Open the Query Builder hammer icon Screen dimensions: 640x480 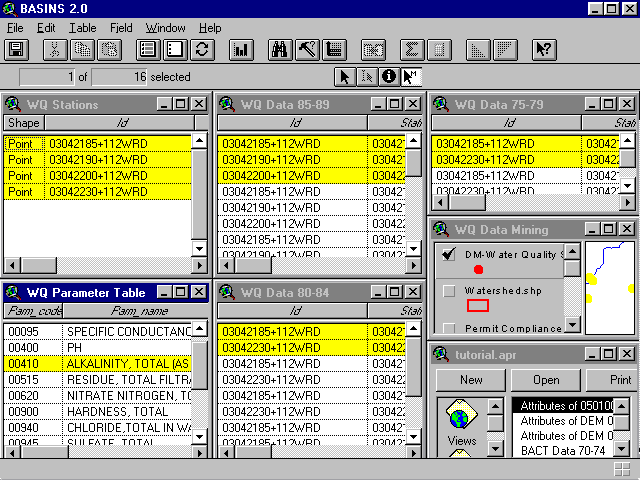(x=307, y=50)
